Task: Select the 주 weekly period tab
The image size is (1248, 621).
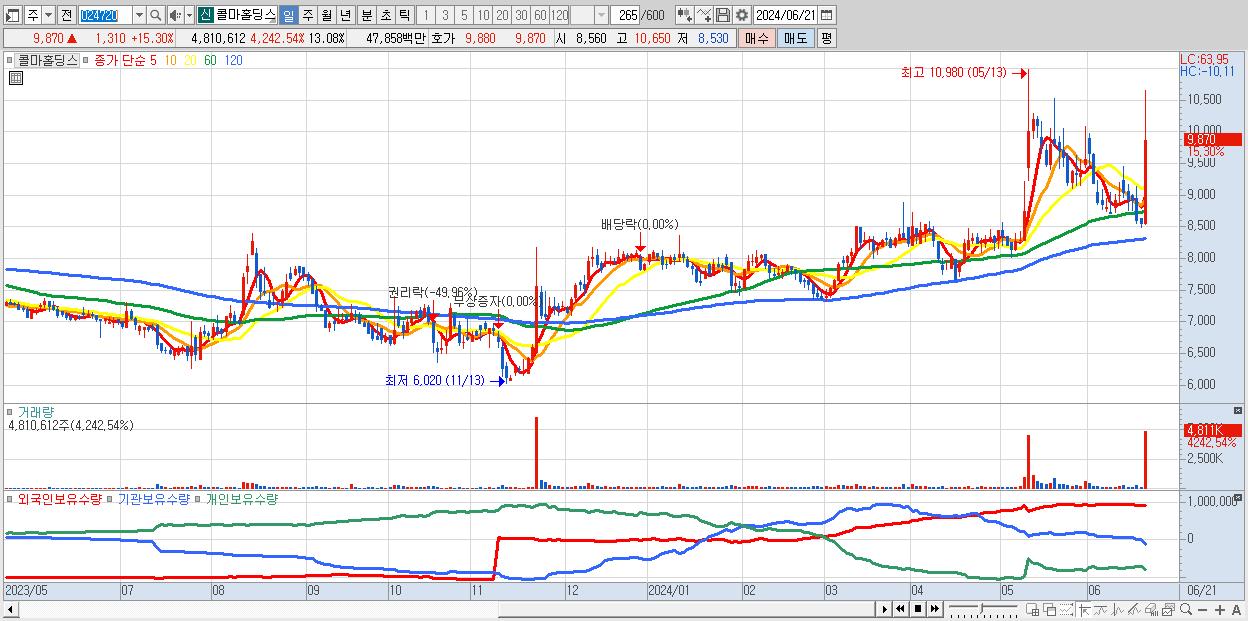Action: click(x=307, y=15)
